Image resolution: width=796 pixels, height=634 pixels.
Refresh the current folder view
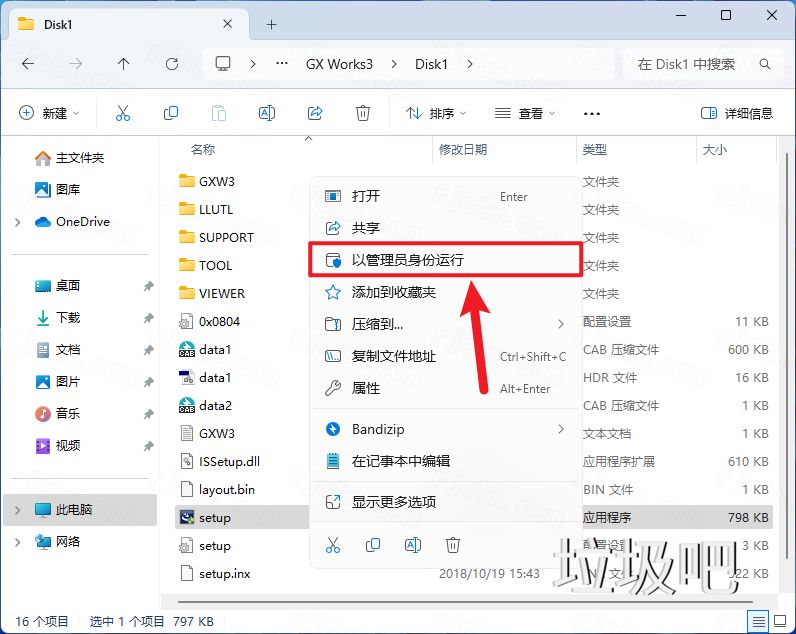click(x=172, y=64)
